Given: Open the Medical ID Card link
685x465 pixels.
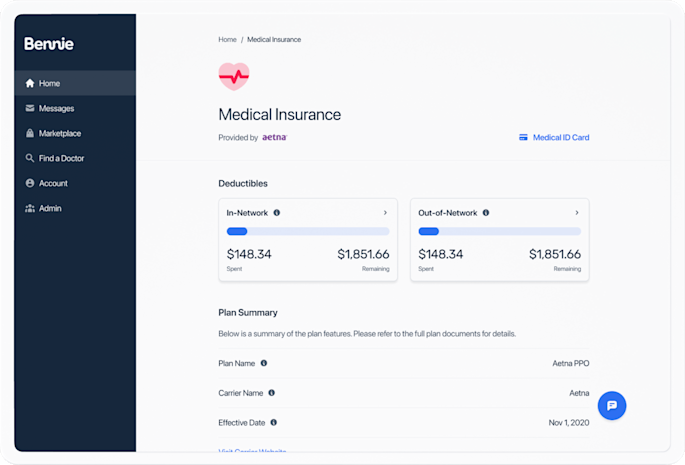Looking at the screenshot, I should point(554,137).
